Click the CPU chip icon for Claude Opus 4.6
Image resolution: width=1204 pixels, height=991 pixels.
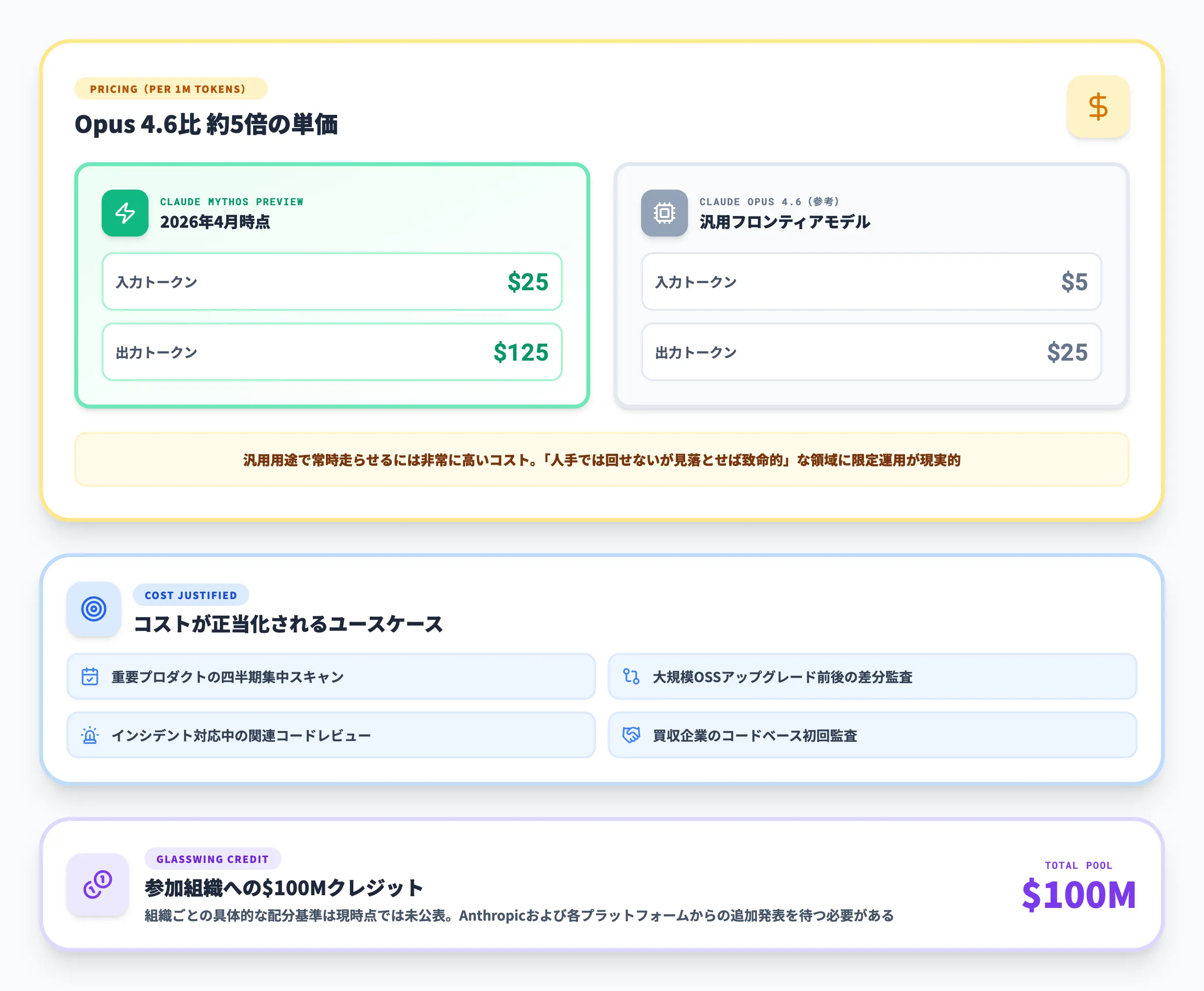click(x=664, y=214)
